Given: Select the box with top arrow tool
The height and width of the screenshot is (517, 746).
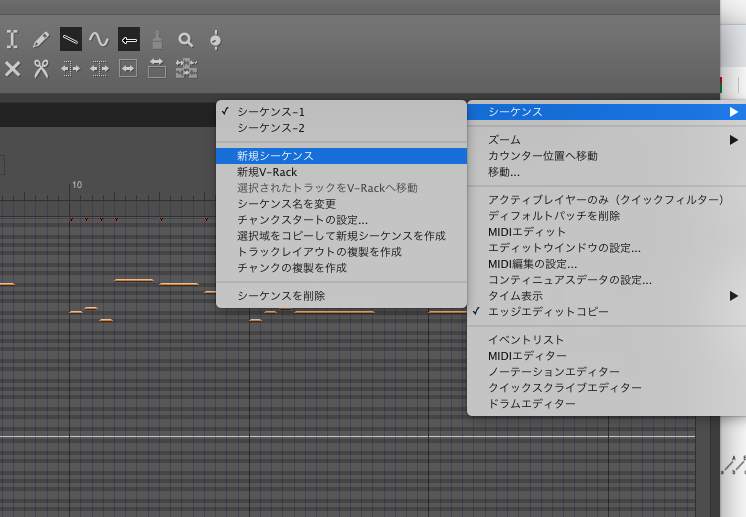Looking at the screenshot, I should click(157, 68).
